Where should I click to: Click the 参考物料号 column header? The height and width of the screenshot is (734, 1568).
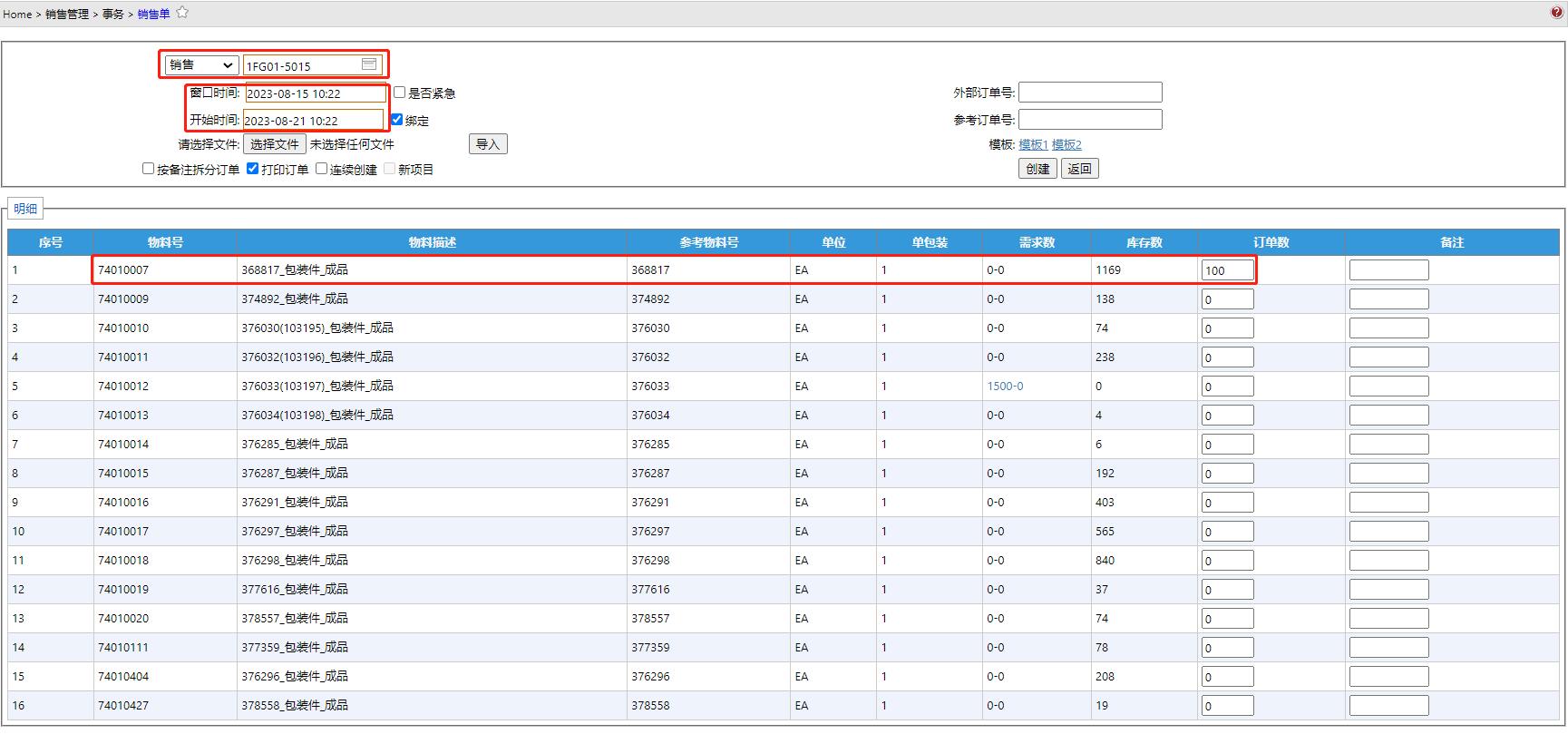pyautogui.click(x=708, y=242)
